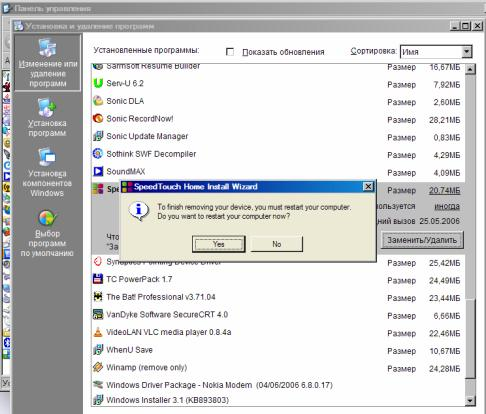Screen dimensions: 486x414
Task: Click the Winamp icon
Action: tap(98, 367)
